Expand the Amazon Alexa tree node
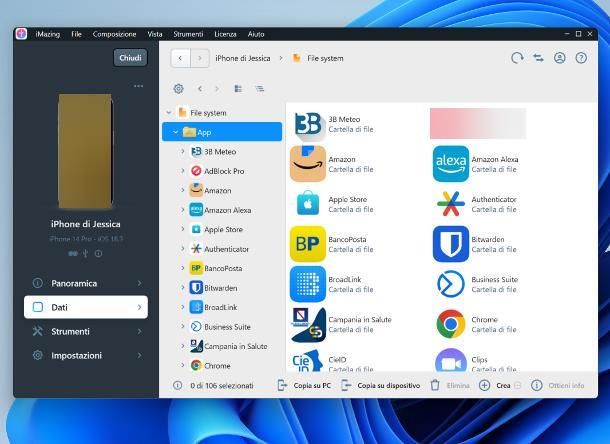 tap(182, 210)
